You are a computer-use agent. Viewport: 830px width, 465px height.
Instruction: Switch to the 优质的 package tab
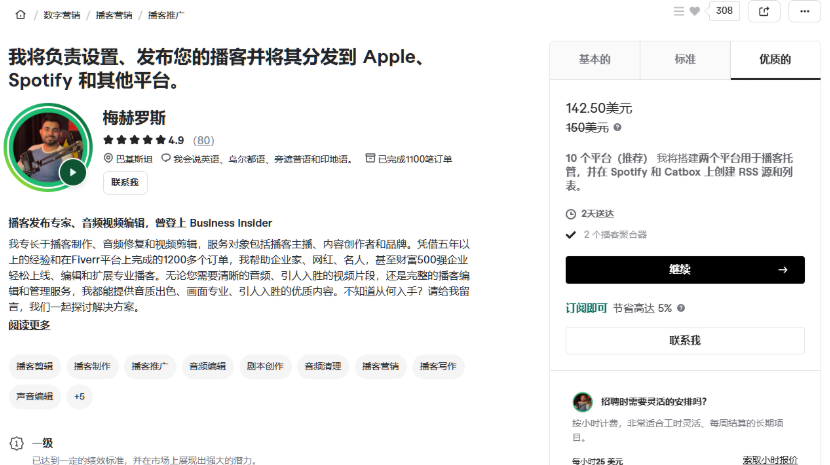point(775,60)
